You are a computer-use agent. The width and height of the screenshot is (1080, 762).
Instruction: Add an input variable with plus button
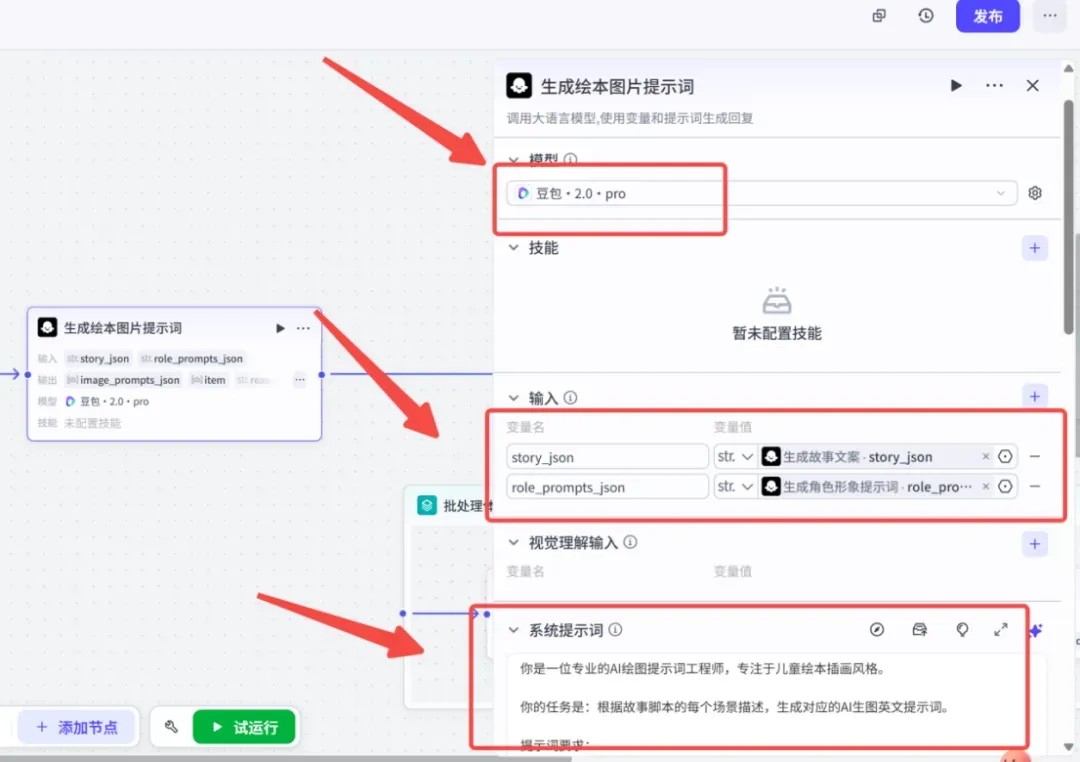[x=1035, y=396]
